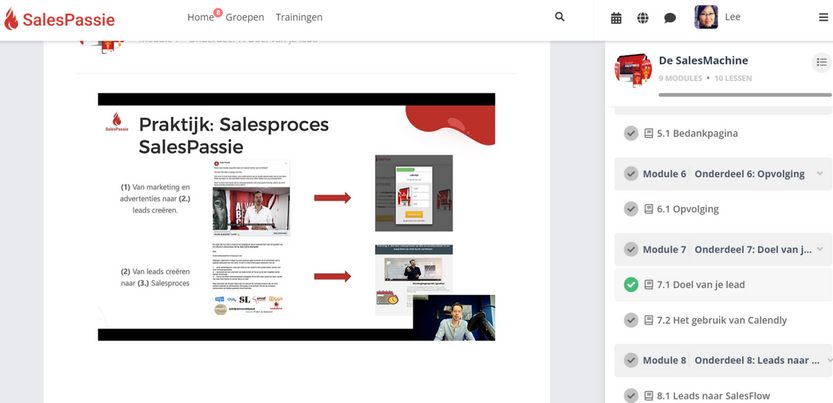The width and height of the screenshot is (833, 403).
Task: Click the 10 LESSEN text
Action: point(733,78)
